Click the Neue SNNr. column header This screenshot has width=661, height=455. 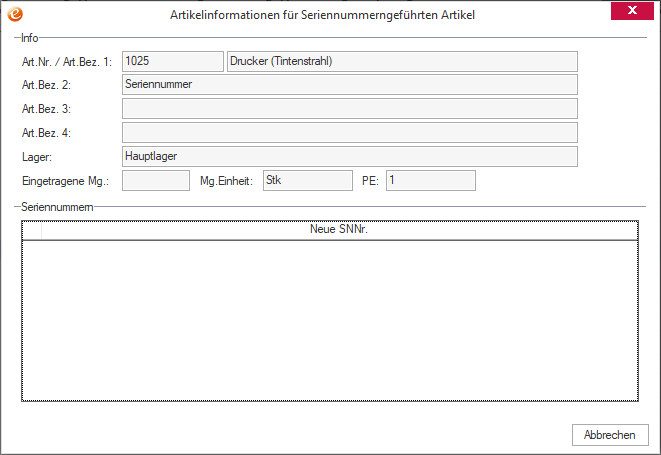(x=339, y=230)
